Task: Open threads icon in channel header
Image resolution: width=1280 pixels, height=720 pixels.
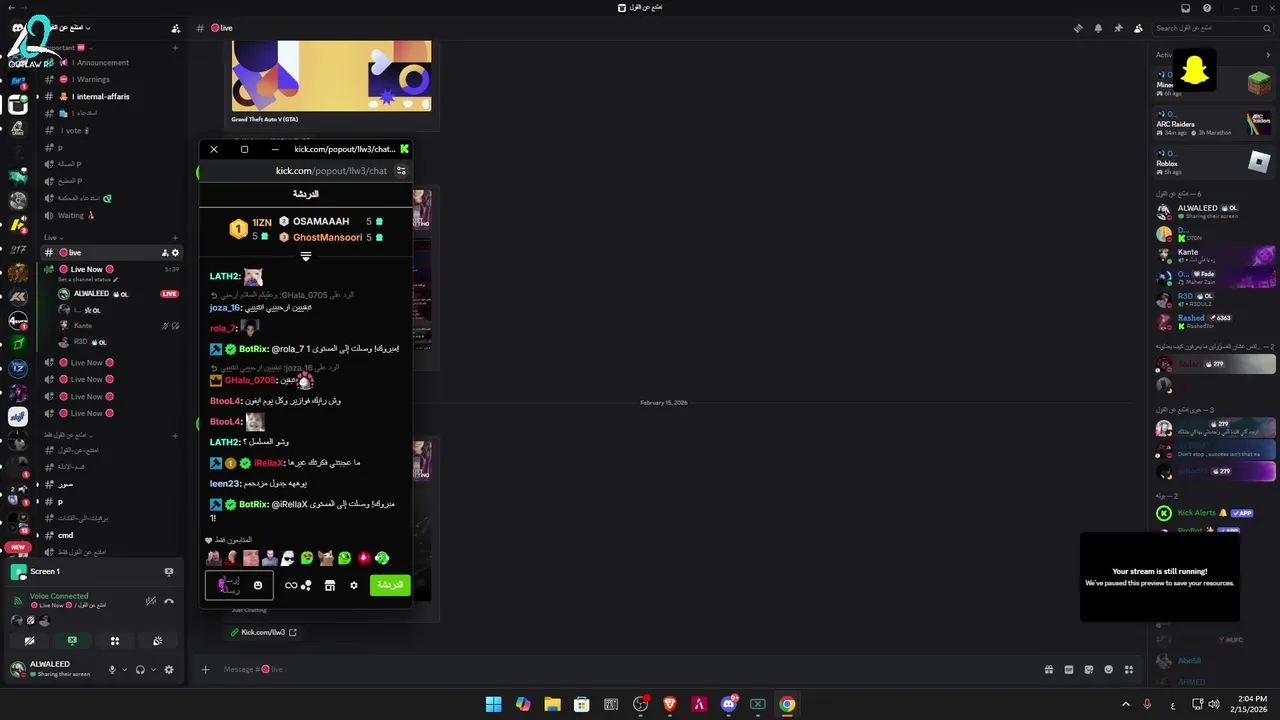Action: pyautogui.click(x=1078, y=28)
